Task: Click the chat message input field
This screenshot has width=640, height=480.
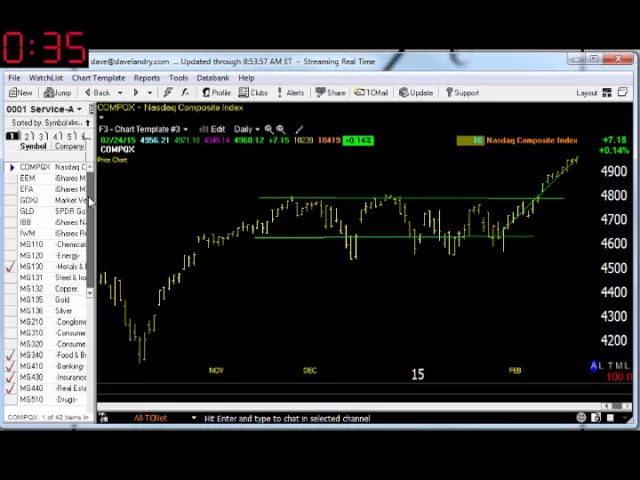Action: tap(388, 418)
